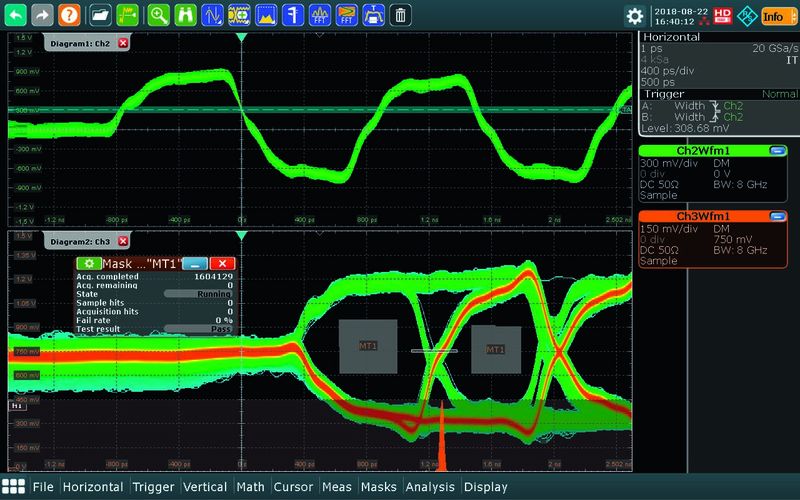This screenshot has height=500, width=800.
Task: Select the Histogram tool icon
Action: (266, 15)
